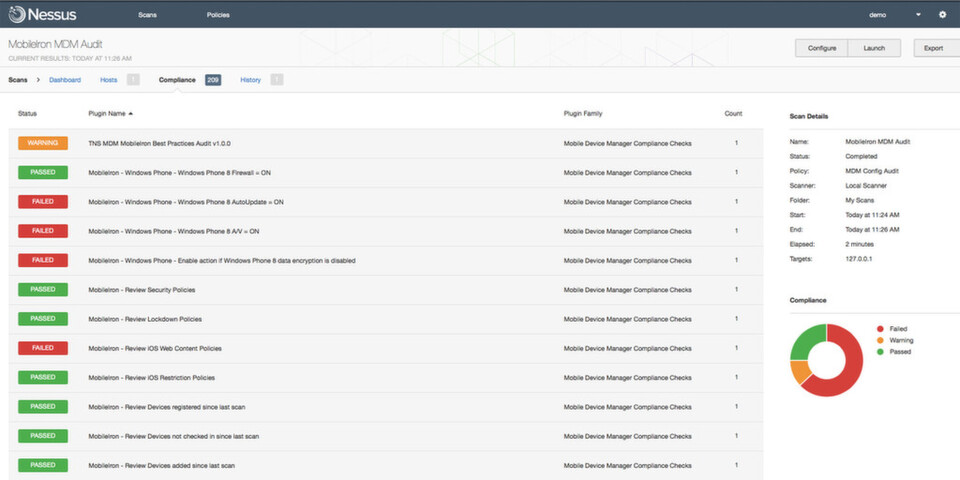Click the Compliance count badge 209
This screenshot has width=960, height=480.
pyautogui.click(x=213, y=80)
